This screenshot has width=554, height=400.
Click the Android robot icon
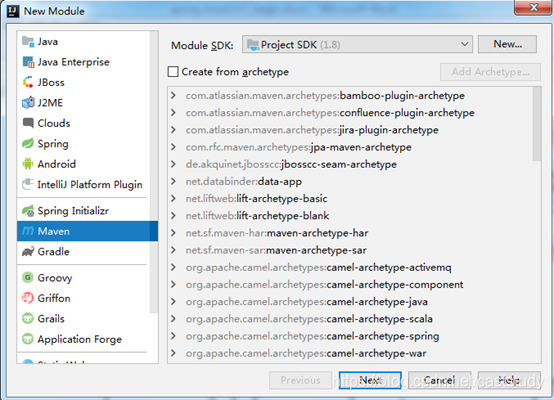pos(28,164)
